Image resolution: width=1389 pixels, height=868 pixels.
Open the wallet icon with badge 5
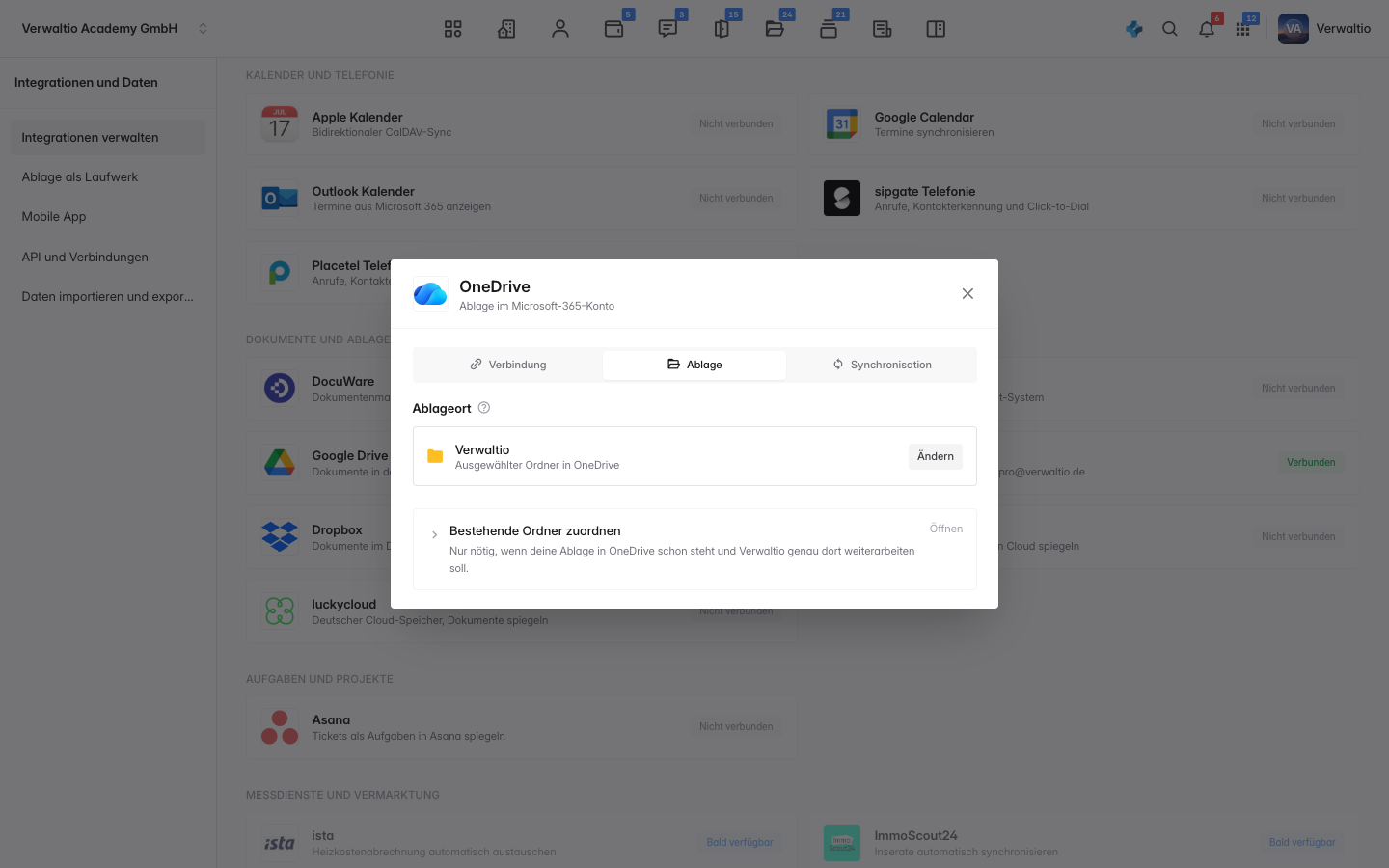pyautogui.click(x=613, y=29)
